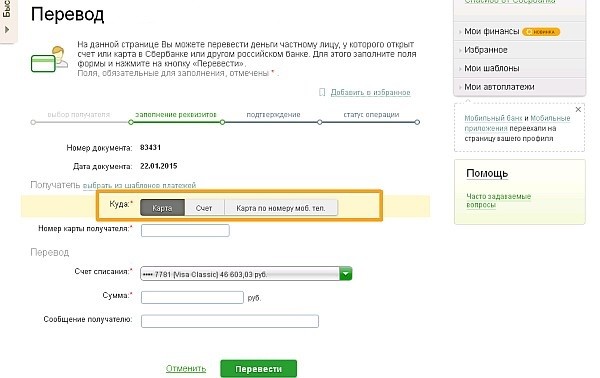The height and width of the screenshot is (378, 600).
Task: Open the Счет списания dropdown
Action: (x=246, y=274)
